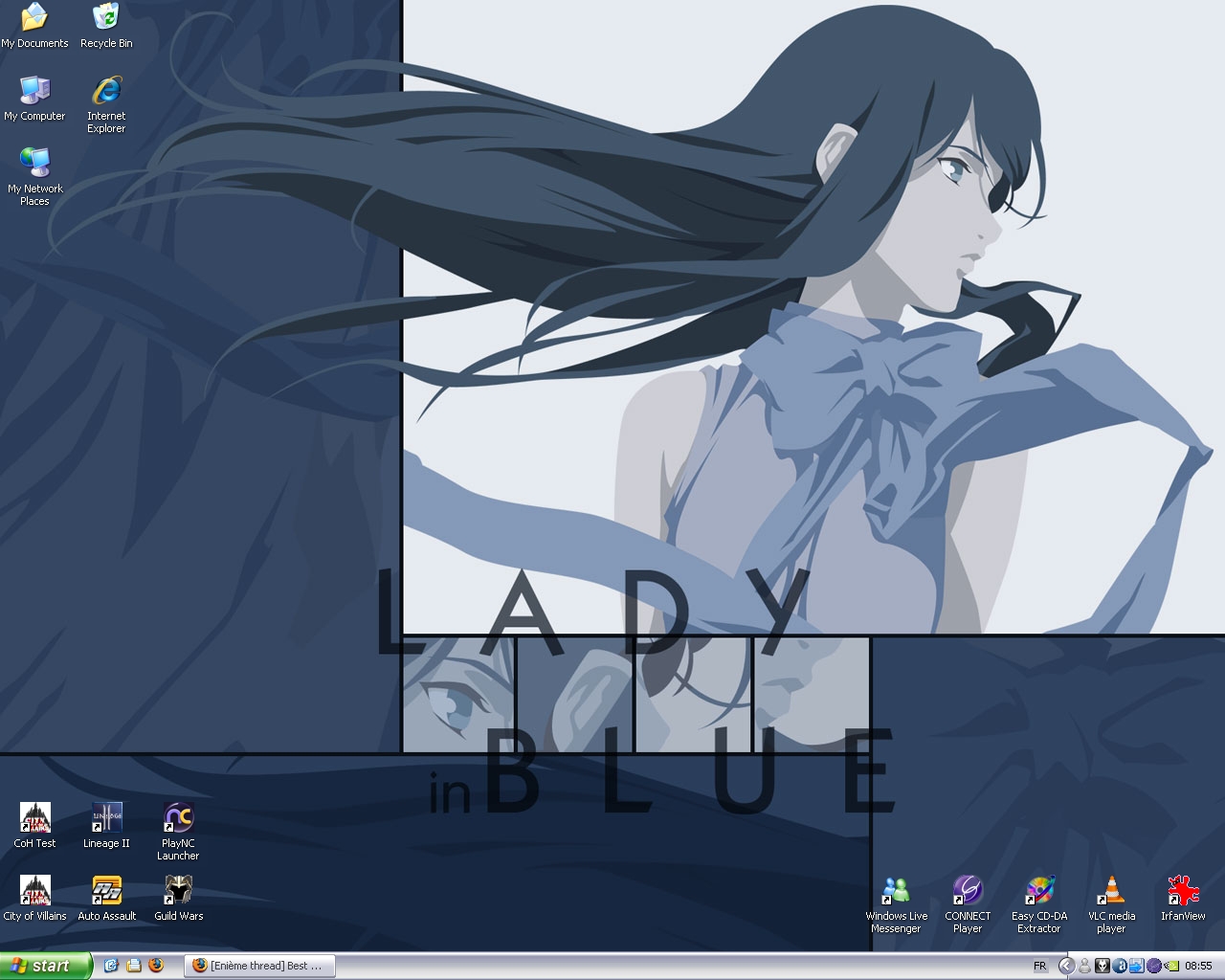Open the FR language bar indicator

point(1039,967)
